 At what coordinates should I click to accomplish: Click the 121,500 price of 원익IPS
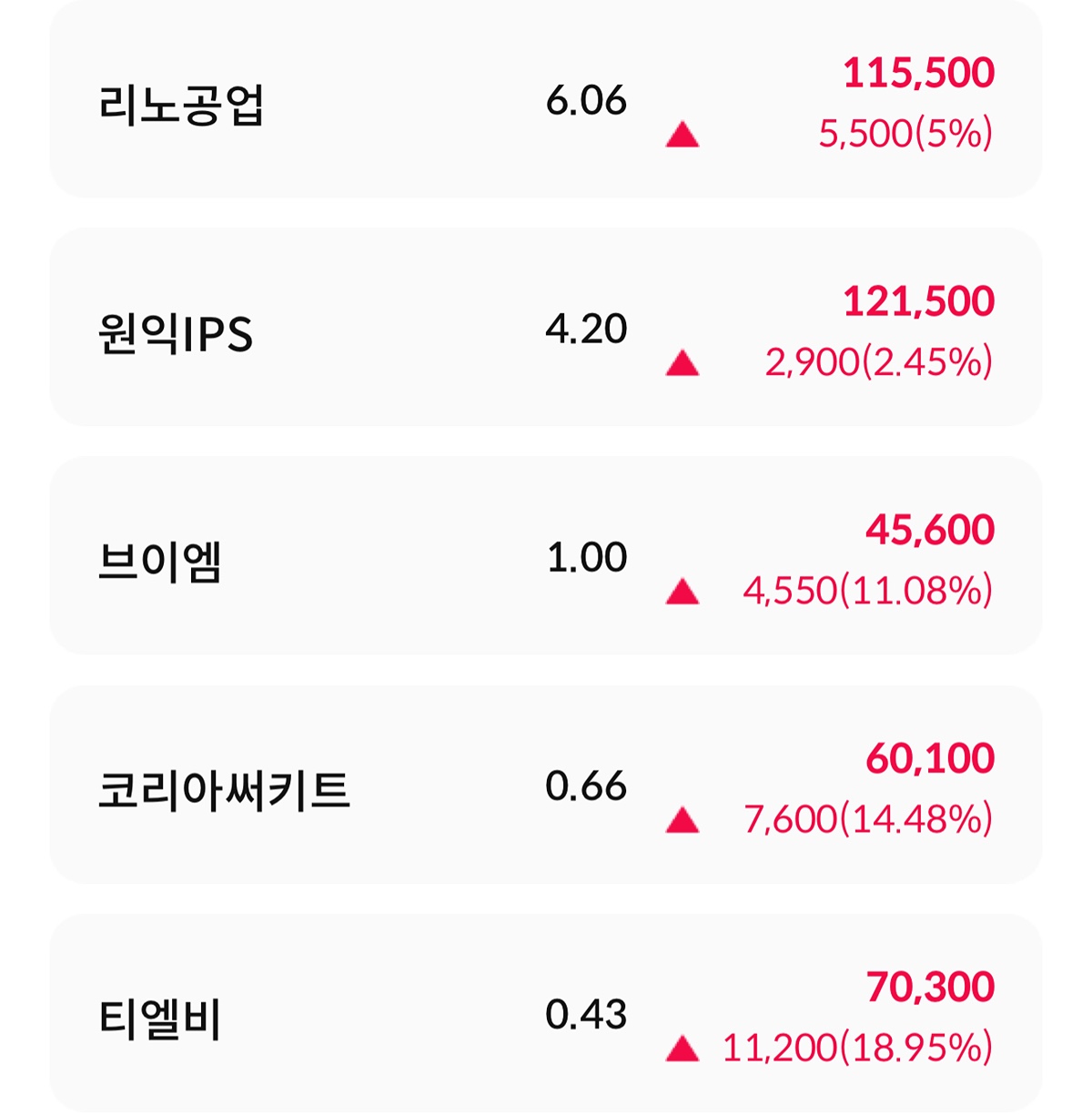(x=918, y=302)
